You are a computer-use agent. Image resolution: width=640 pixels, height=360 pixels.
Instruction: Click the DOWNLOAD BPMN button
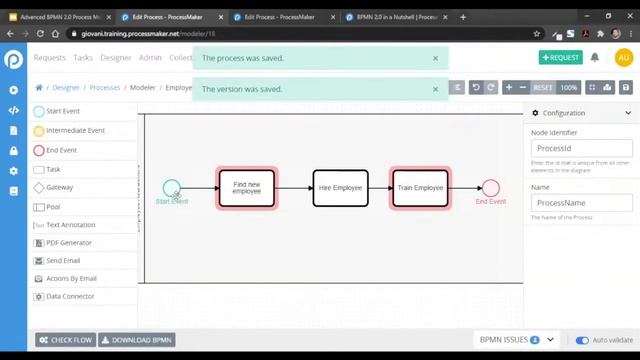tap(137, 340)
